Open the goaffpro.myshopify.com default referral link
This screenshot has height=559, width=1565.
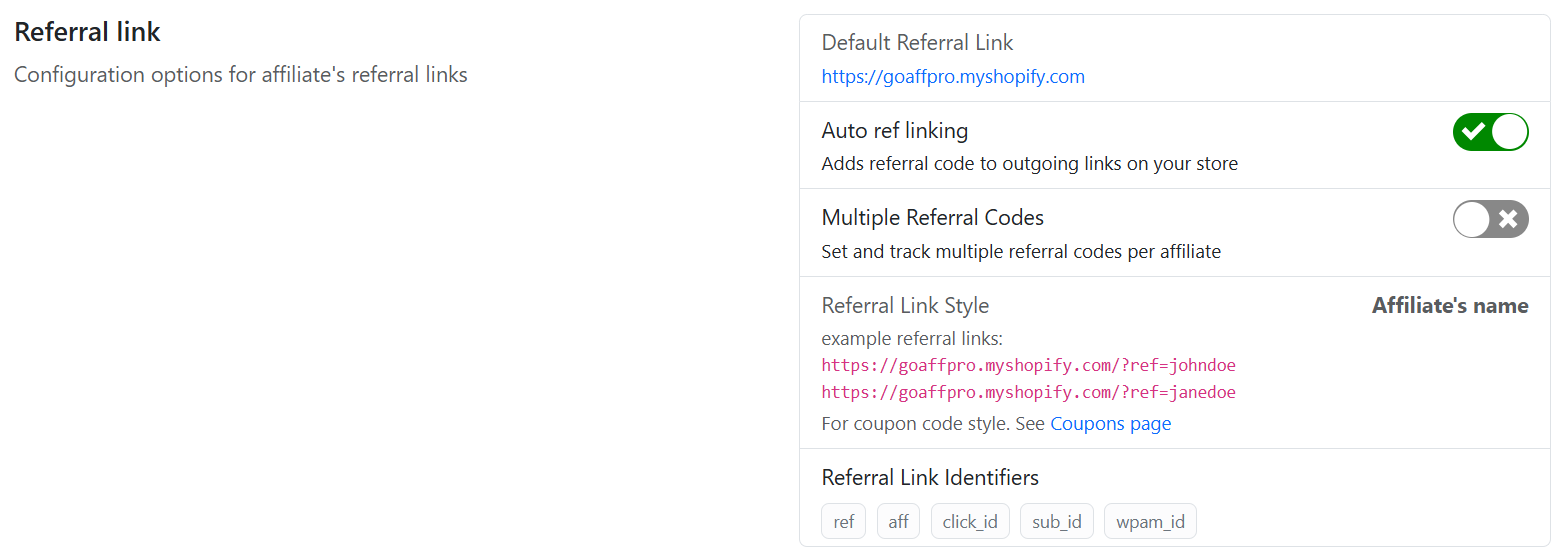[953, 77]
